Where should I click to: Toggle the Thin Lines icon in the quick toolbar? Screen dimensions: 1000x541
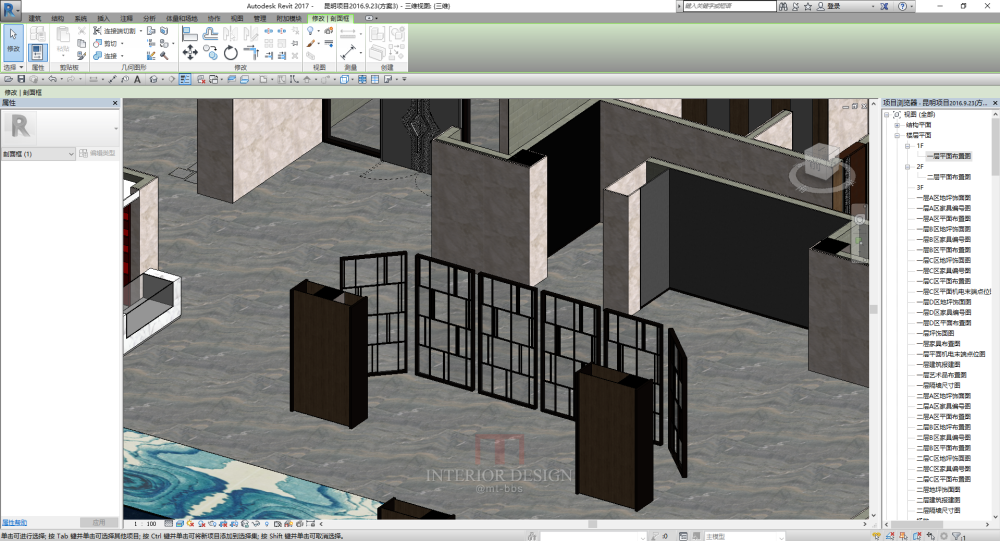[186, 79]
